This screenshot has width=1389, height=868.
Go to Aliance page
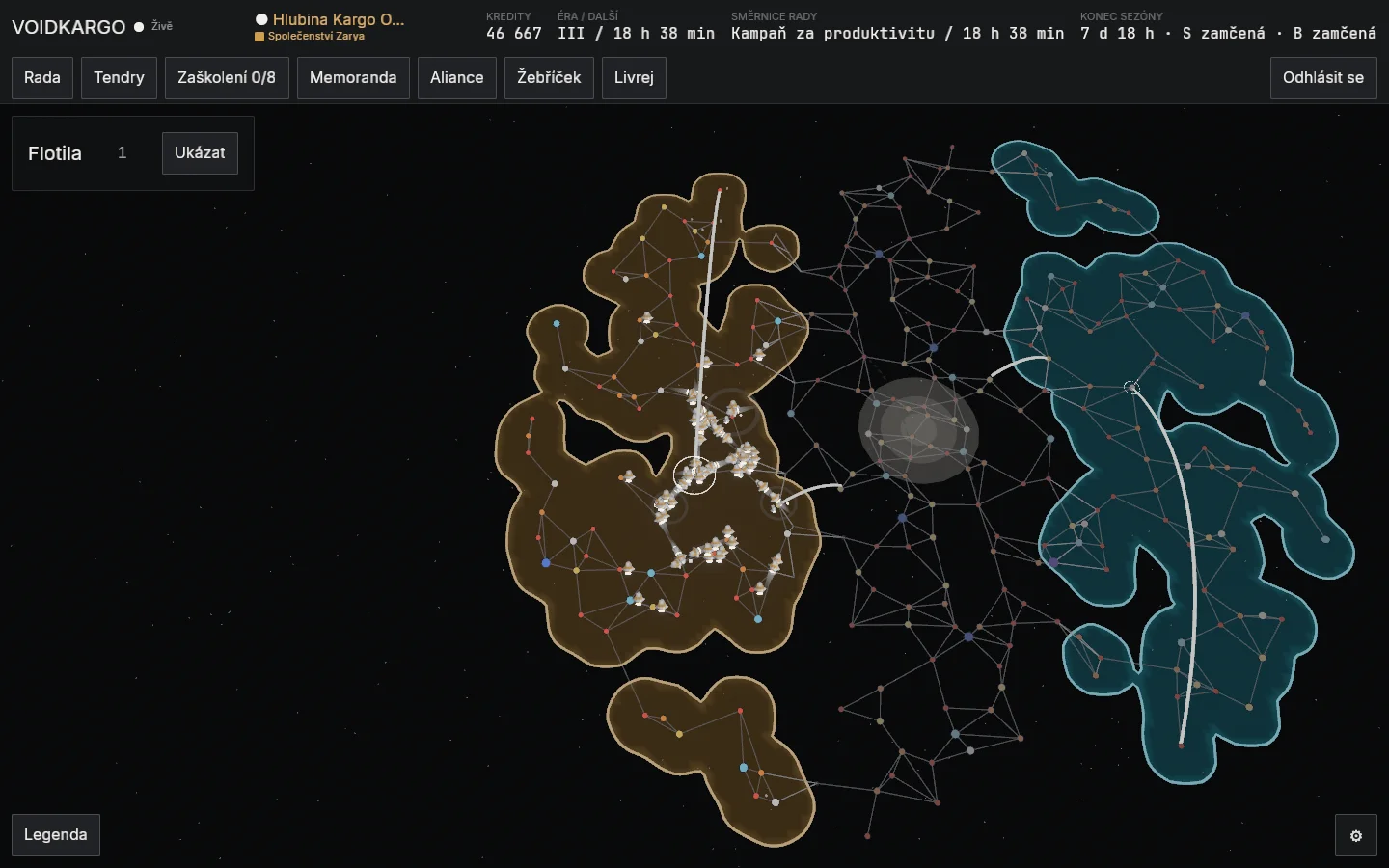pos(457,78)
